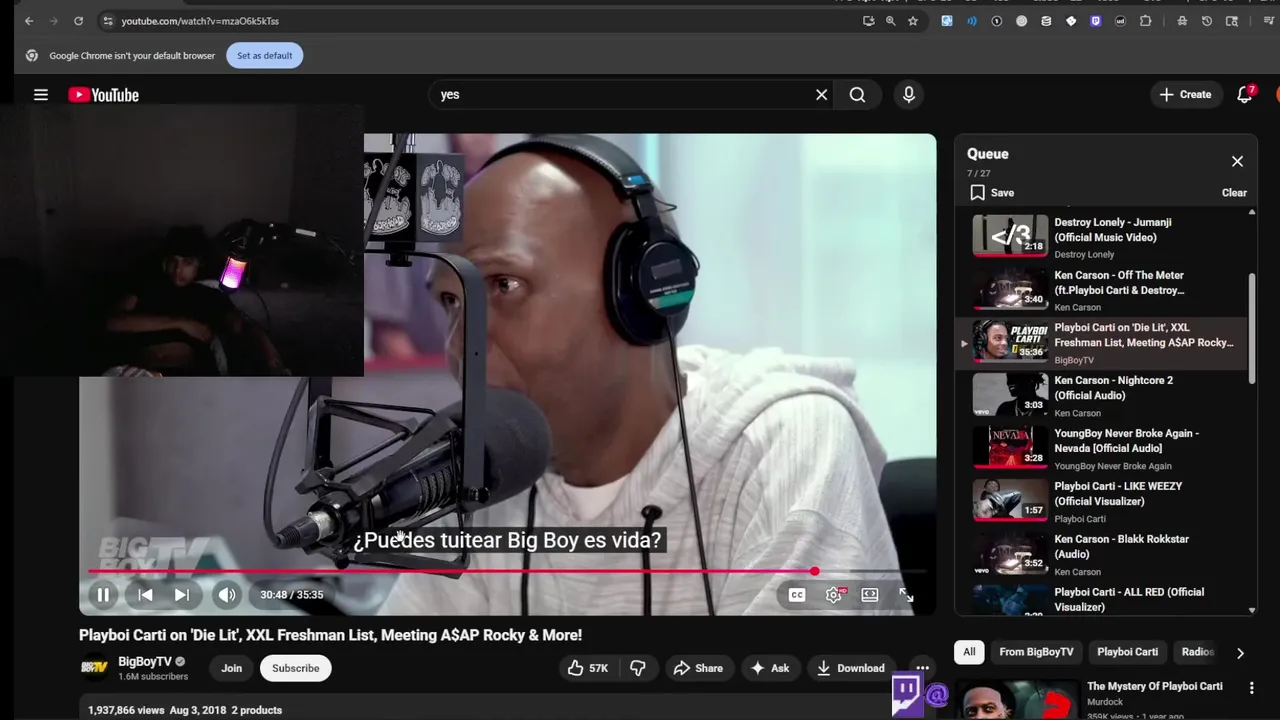Play Destroy Lonely - Jumanji from queue
This screenshot has height=720, width=1280.
1101,237
